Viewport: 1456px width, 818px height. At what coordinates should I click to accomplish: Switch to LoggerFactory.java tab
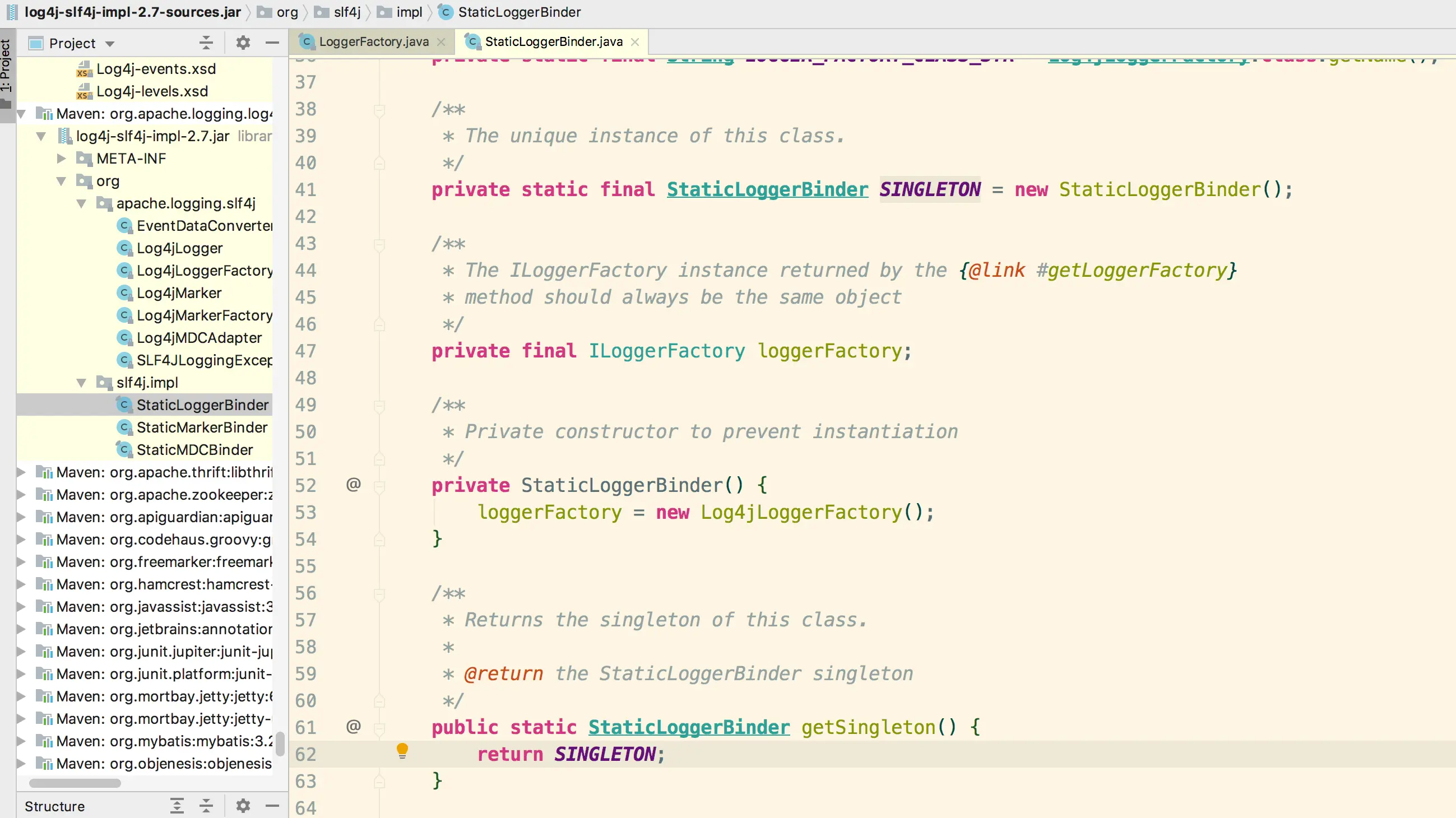click(373, 43)
